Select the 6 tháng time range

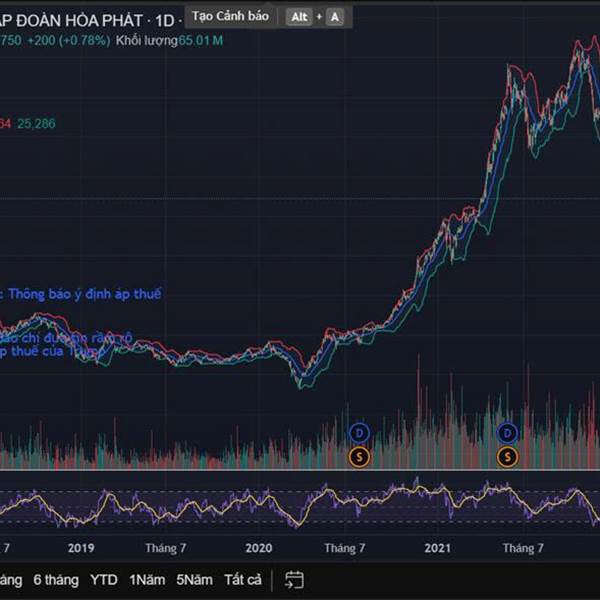(56, 580)
